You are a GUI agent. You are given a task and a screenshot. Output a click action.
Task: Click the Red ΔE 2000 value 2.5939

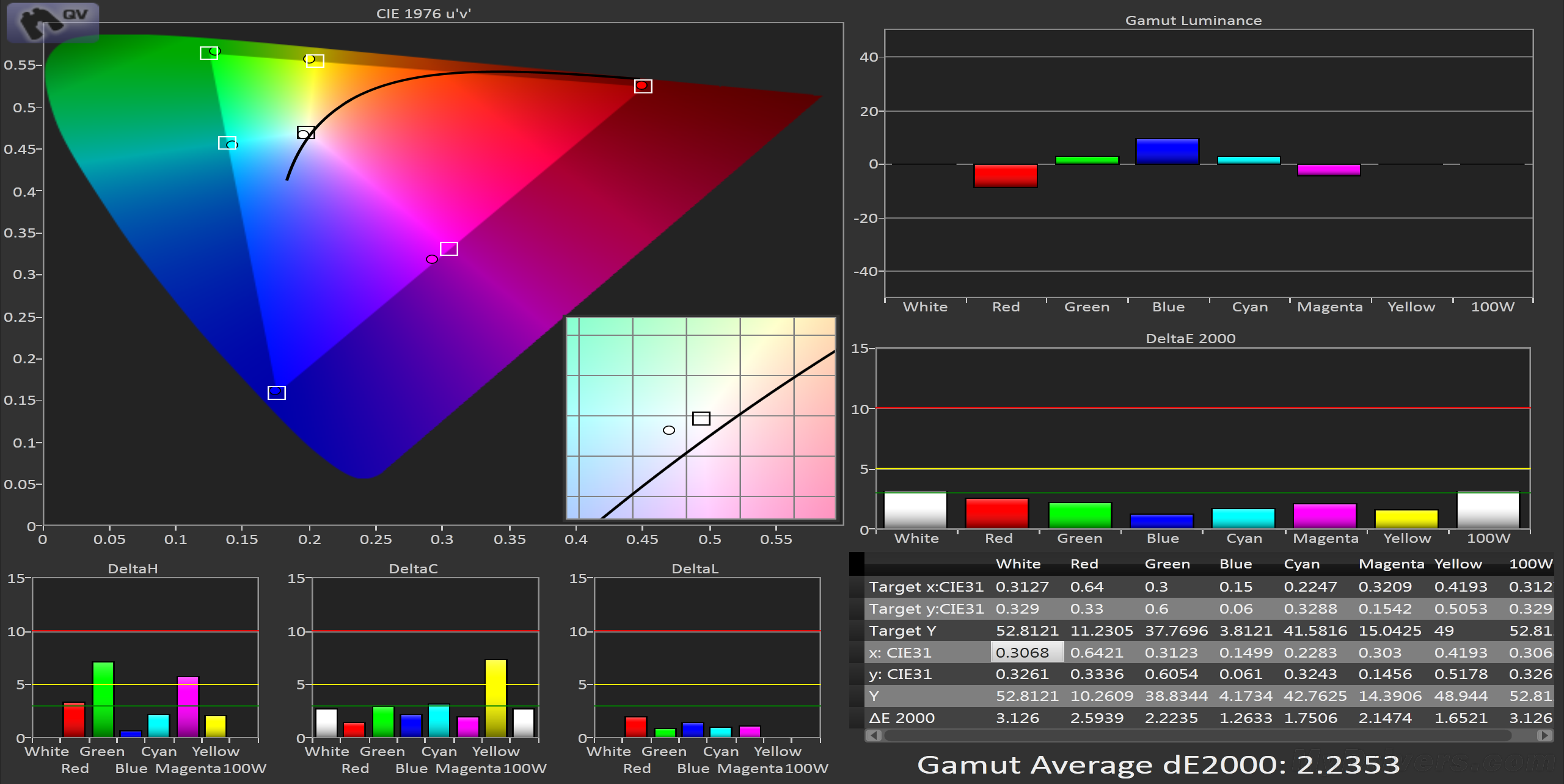pos(1097,718)
